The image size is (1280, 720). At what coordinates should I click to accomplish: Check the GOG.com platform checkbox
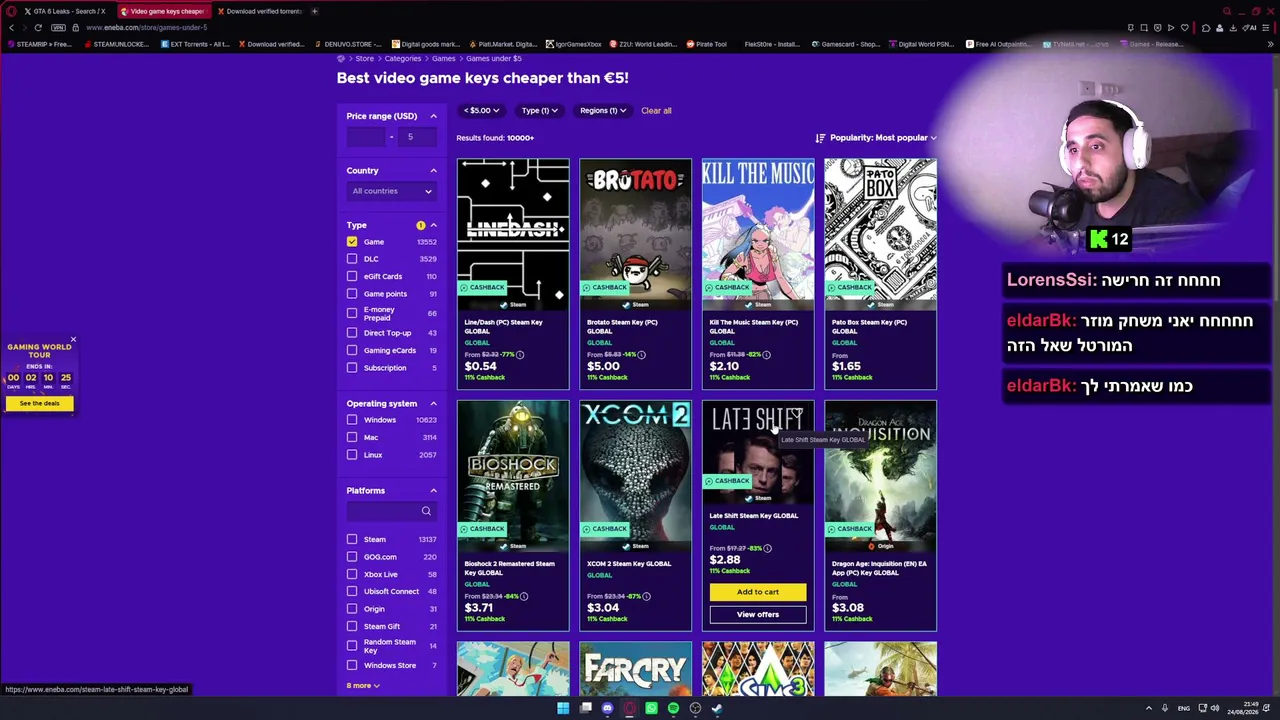[x=352, y=557]
